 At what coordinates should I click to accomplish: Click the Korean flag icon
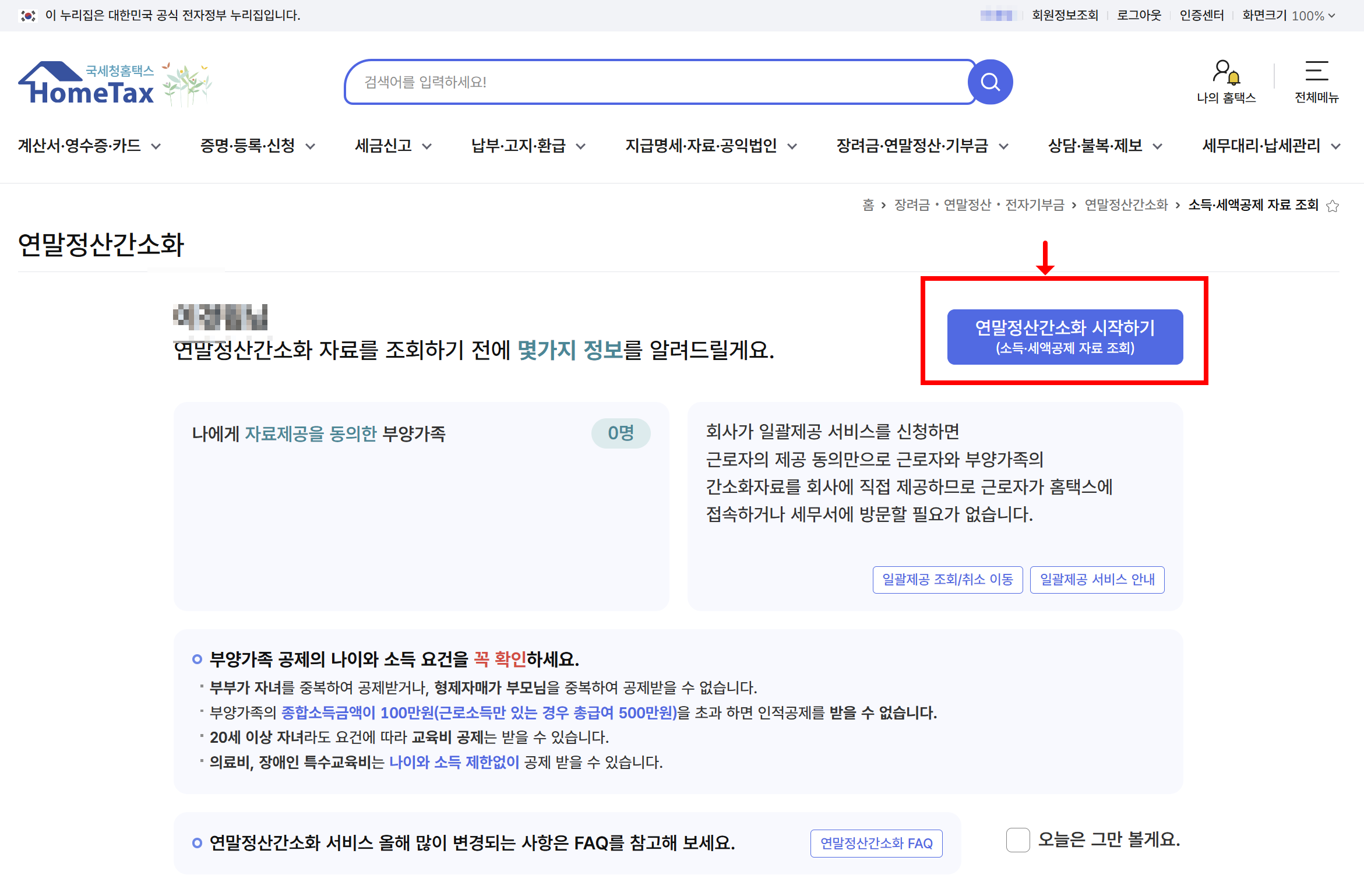point(28,16)
